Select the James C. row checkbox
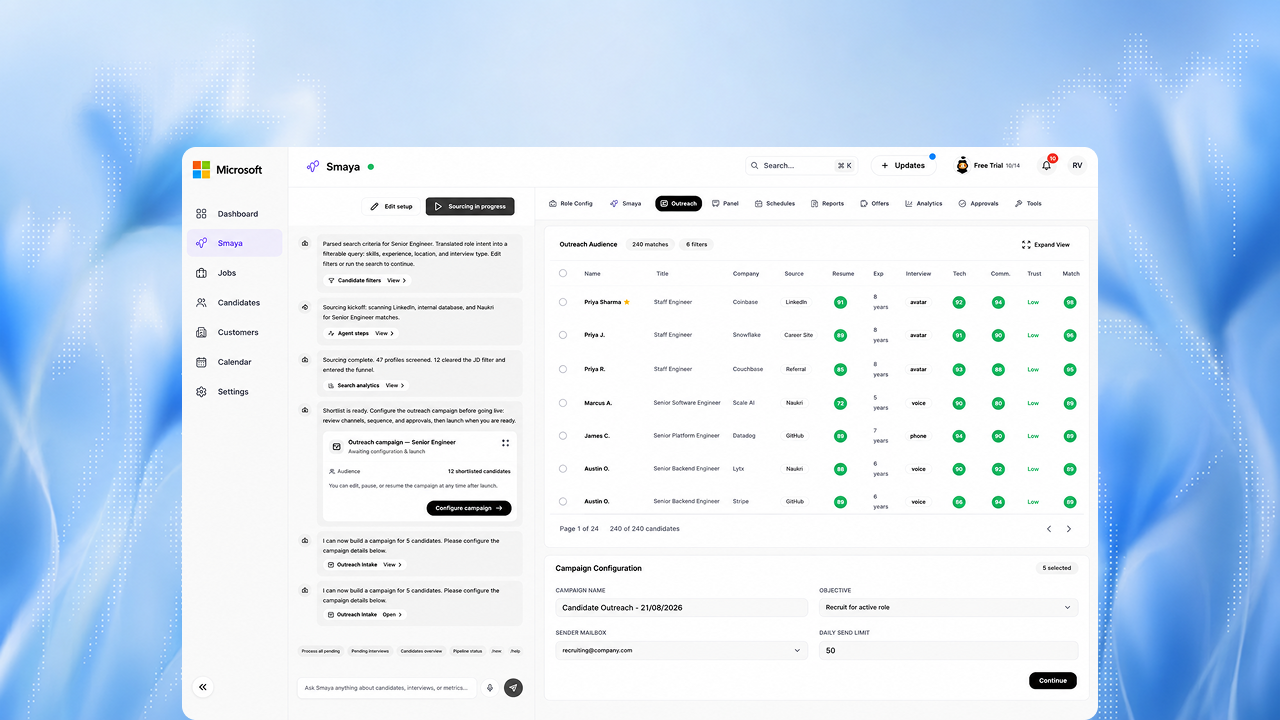The width and height of the screenshot is (1280, 720). coord(563,436)
